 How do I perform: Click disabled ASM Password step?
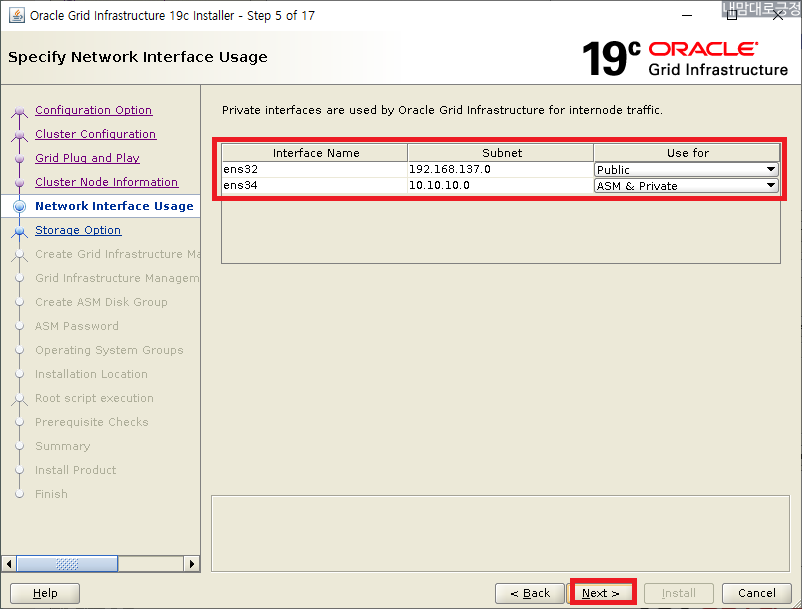click(77, 326)
